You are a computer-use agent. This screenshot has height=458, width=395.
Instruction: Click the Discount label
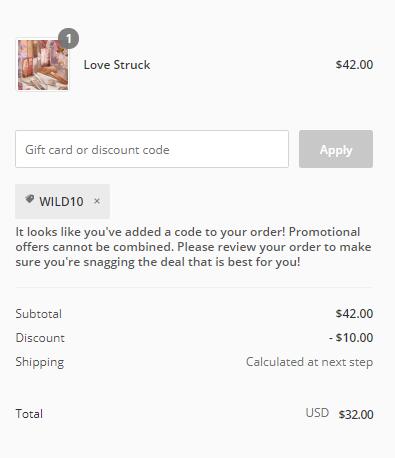point(40,338)
